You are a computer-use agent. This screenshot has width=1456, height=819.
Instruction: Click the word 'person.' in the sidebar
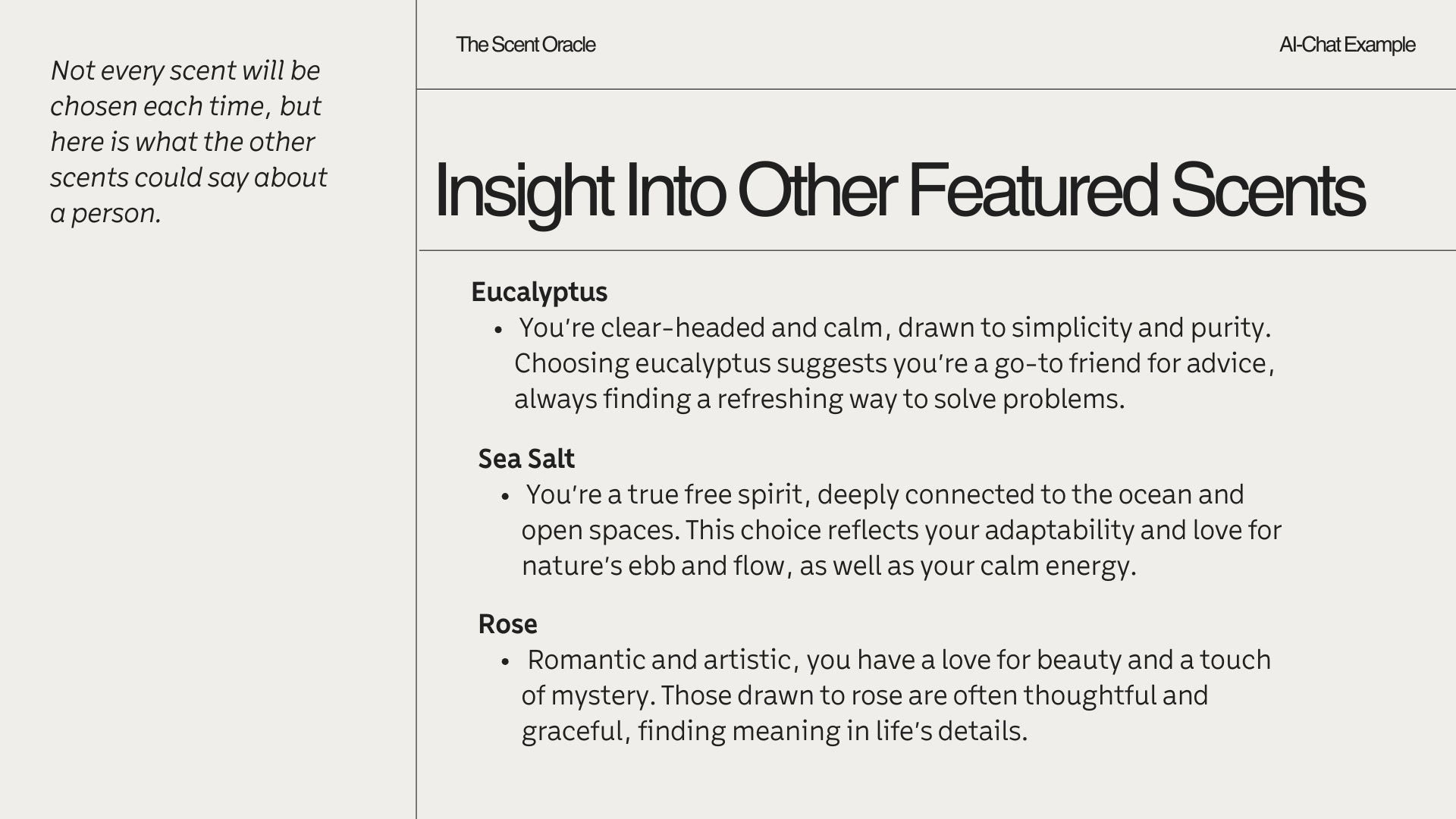[x=116, y=214]
